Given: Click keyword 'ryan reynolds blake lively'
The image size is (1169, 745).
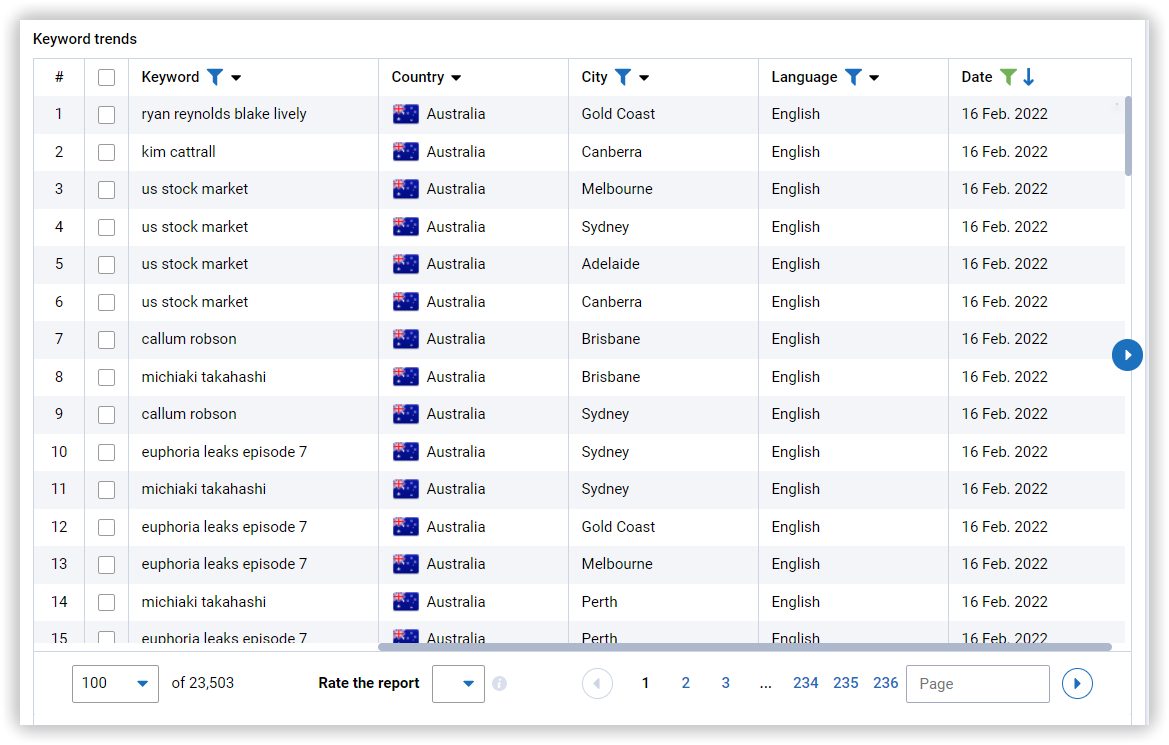Looking at the screenshot, I should [224, 114].
